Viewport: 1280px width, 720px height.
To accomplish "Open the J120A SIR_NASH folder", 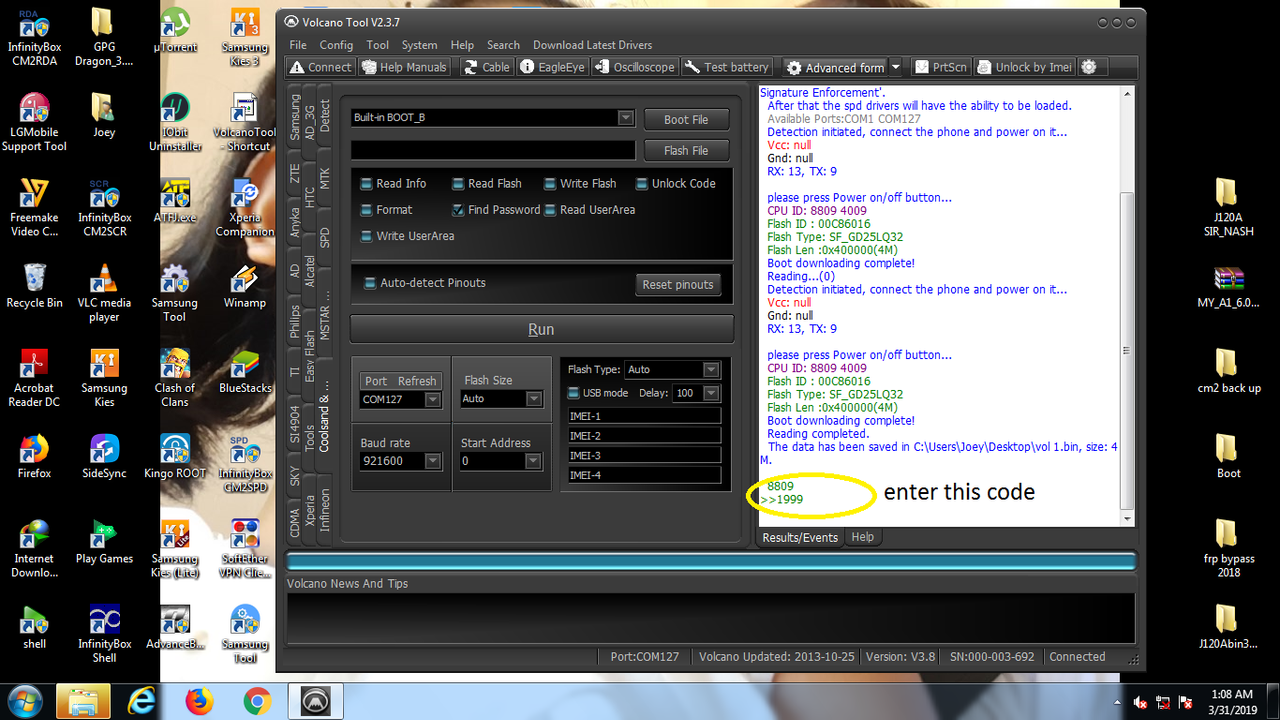I will [x=1229, y=208].
